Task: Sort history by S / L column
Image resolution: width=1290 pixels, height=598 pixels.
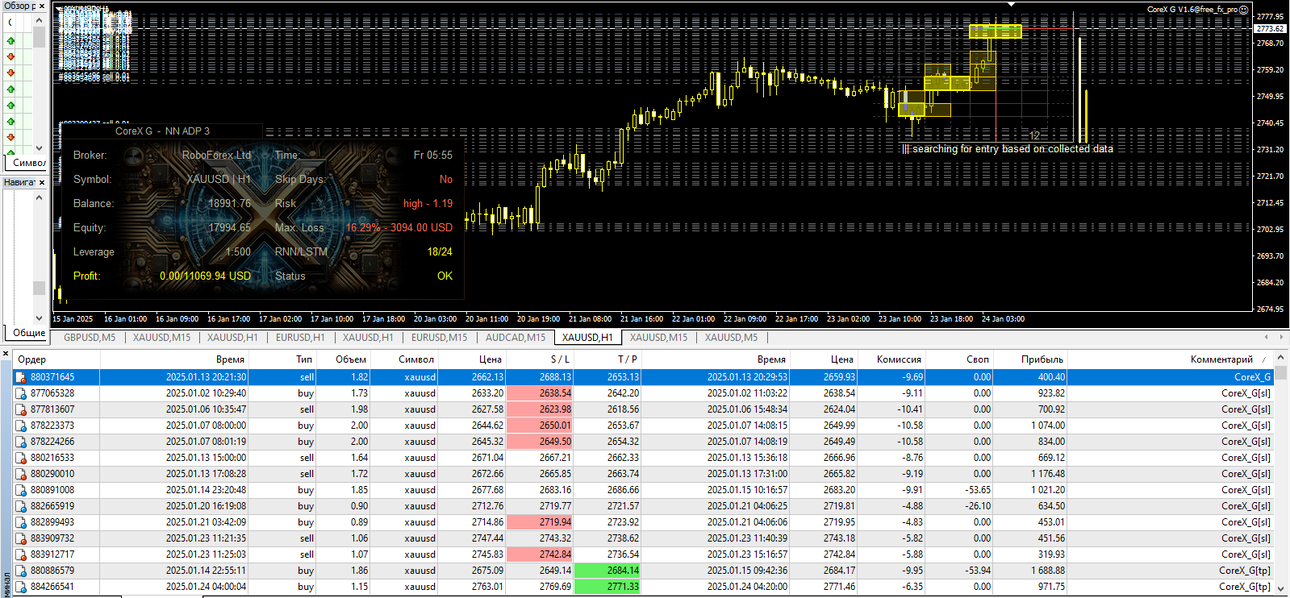Action: 541,359
